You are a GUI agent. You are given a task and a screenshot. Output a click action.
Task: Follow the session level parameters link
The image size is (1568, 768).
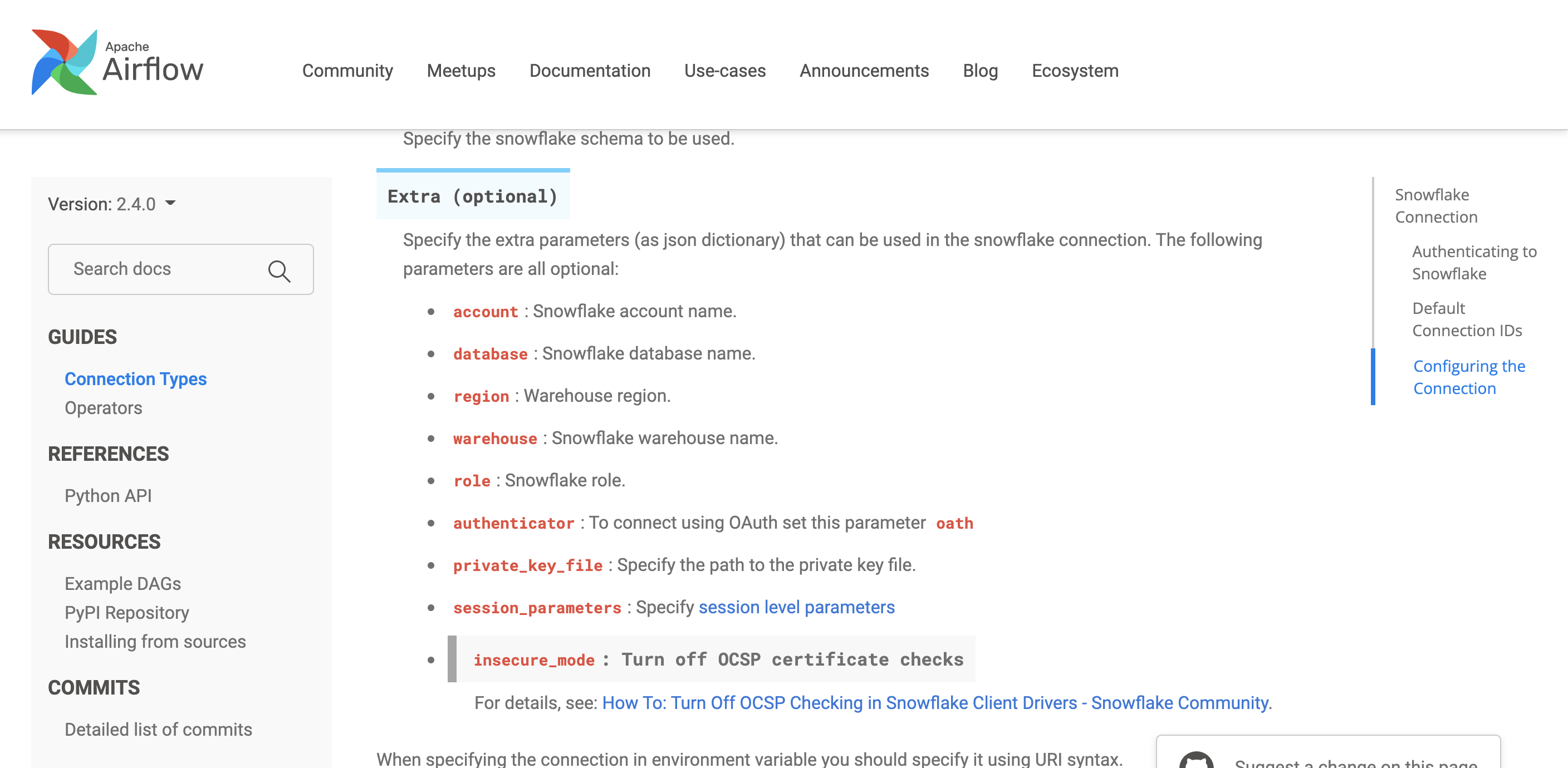click(796, 607)
